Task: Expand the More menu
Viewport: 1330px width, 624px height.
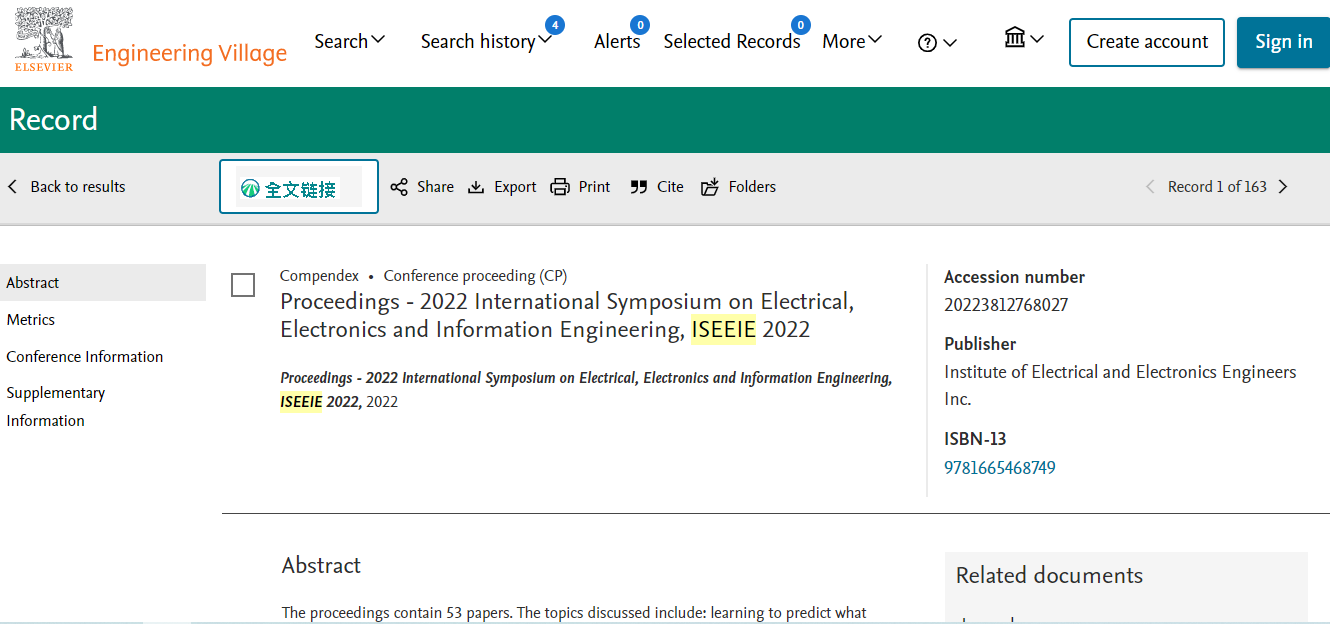Action: (852, 41)
